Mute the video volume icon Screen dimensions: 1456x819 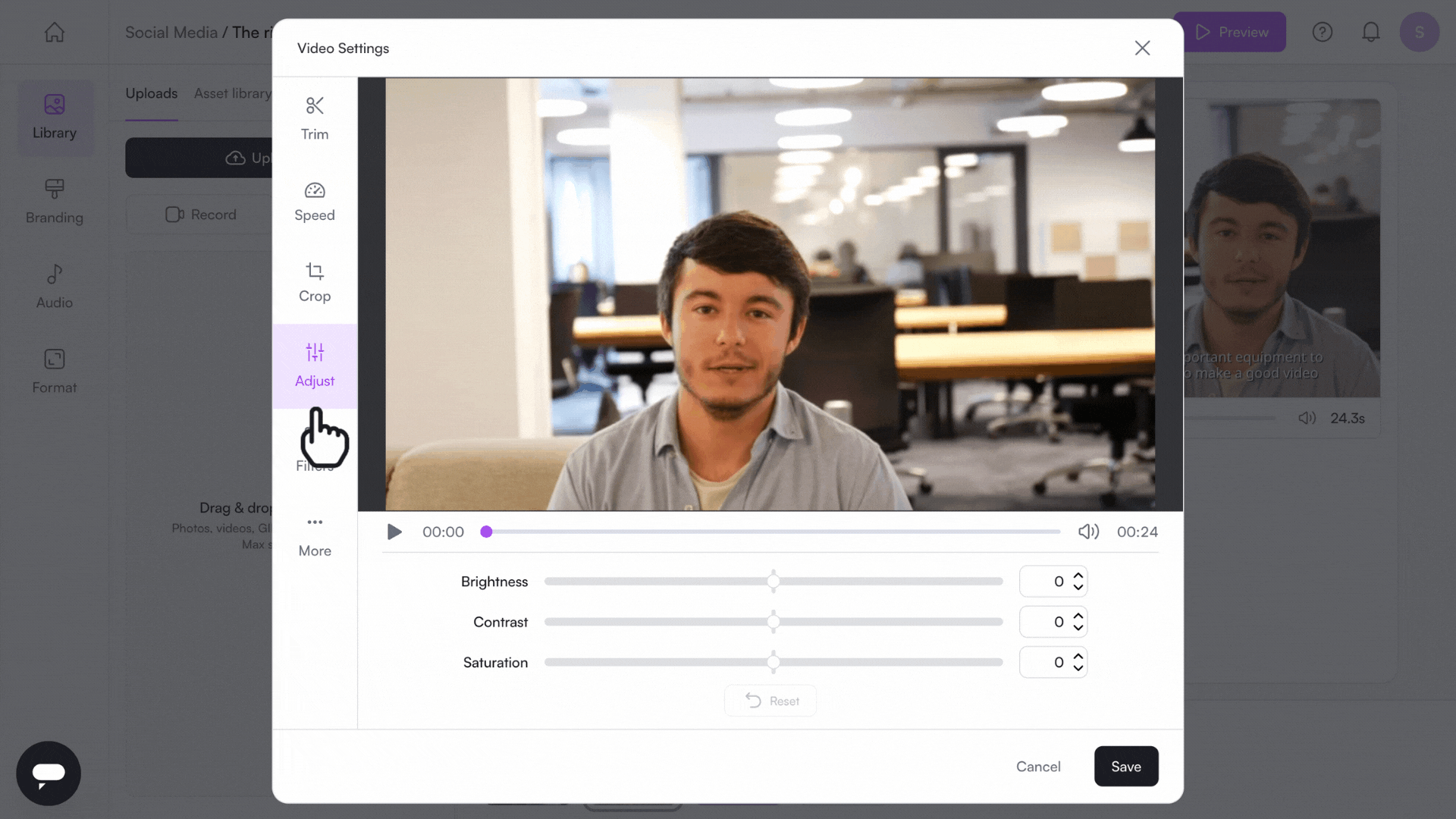1088,532
